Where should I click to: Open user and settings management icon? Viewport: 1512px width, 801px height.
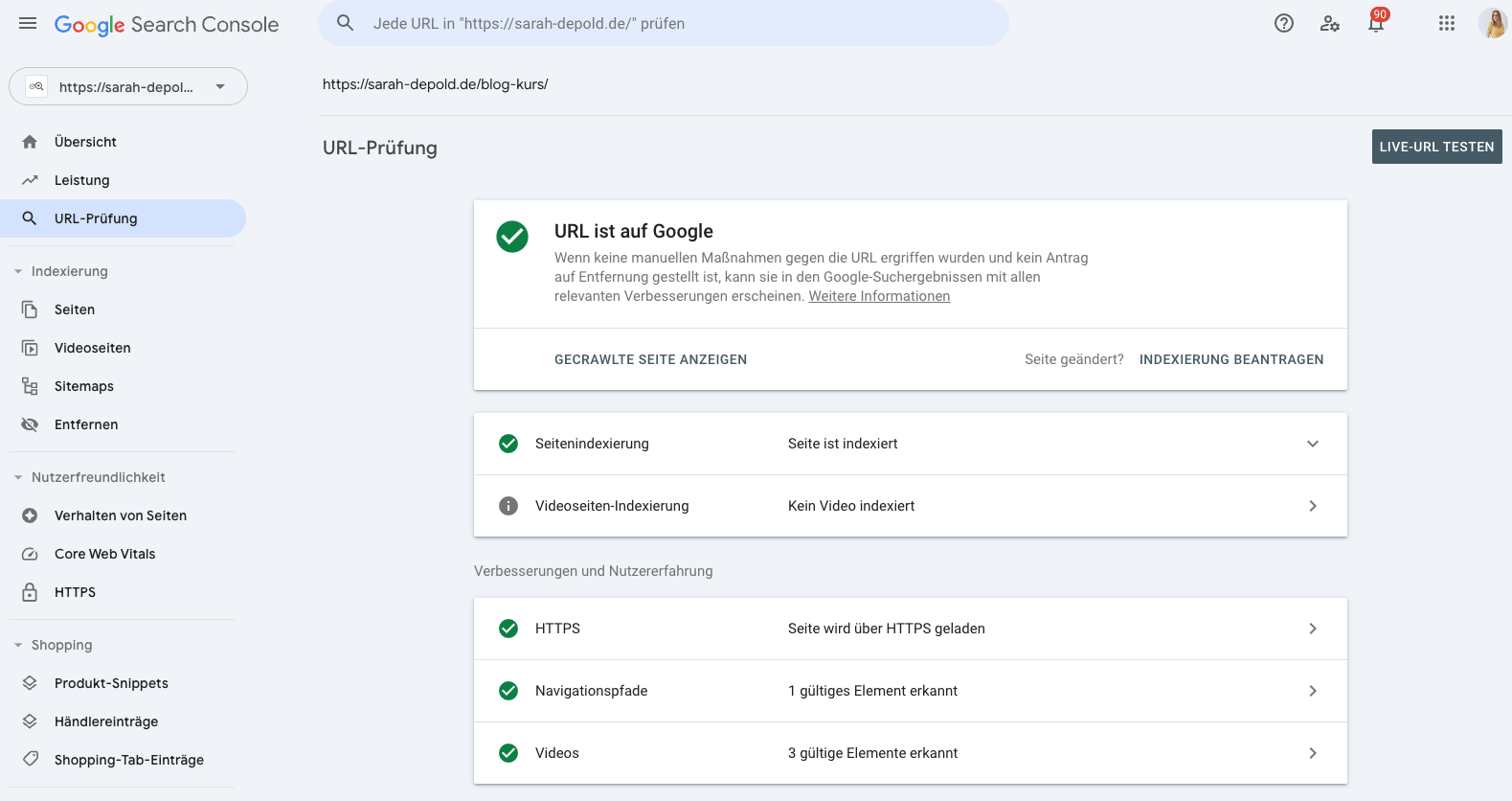tap(1330, 24)
